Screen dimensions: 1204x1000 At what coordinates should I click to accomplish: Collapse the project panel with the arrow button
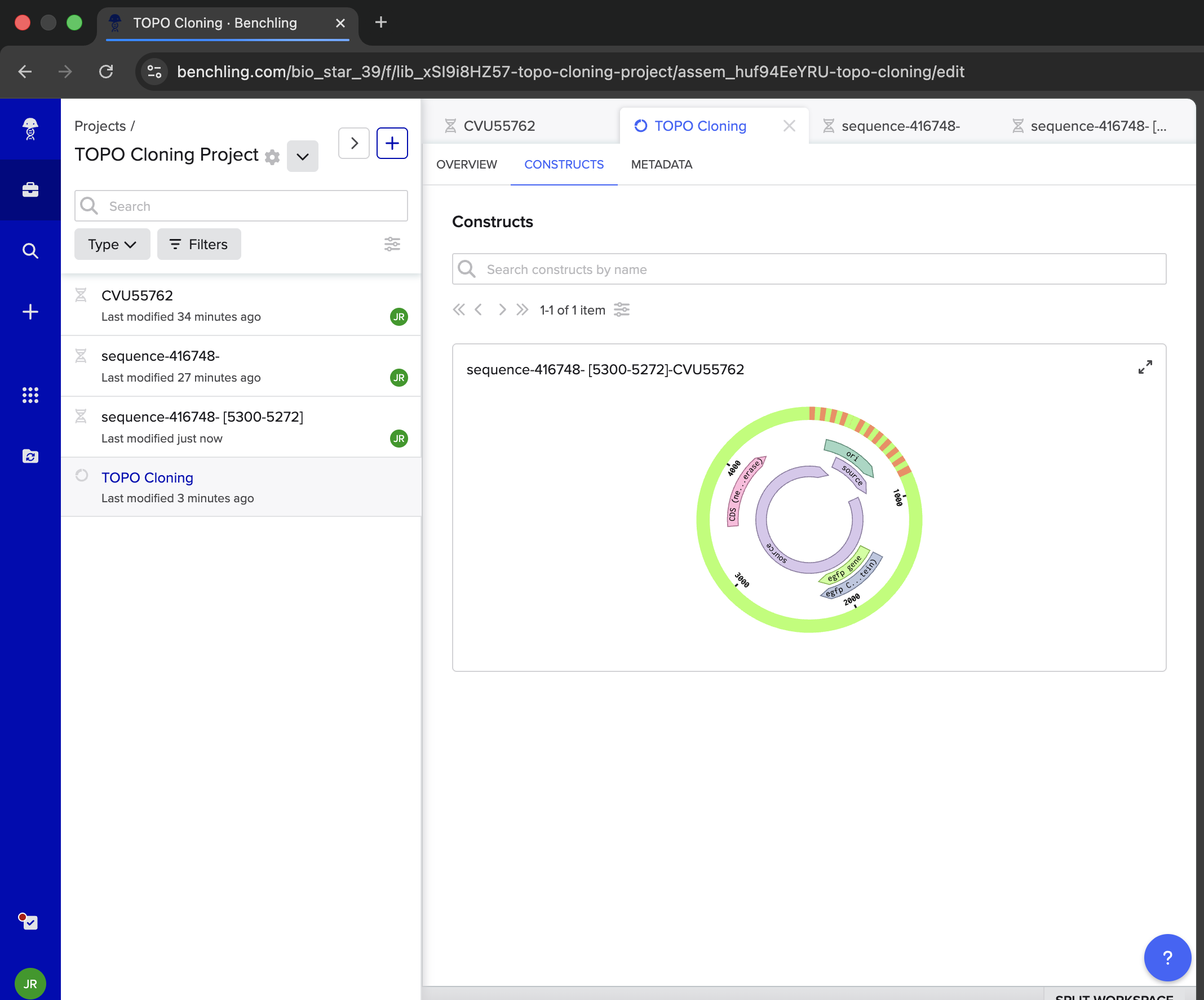pos(354,143)
